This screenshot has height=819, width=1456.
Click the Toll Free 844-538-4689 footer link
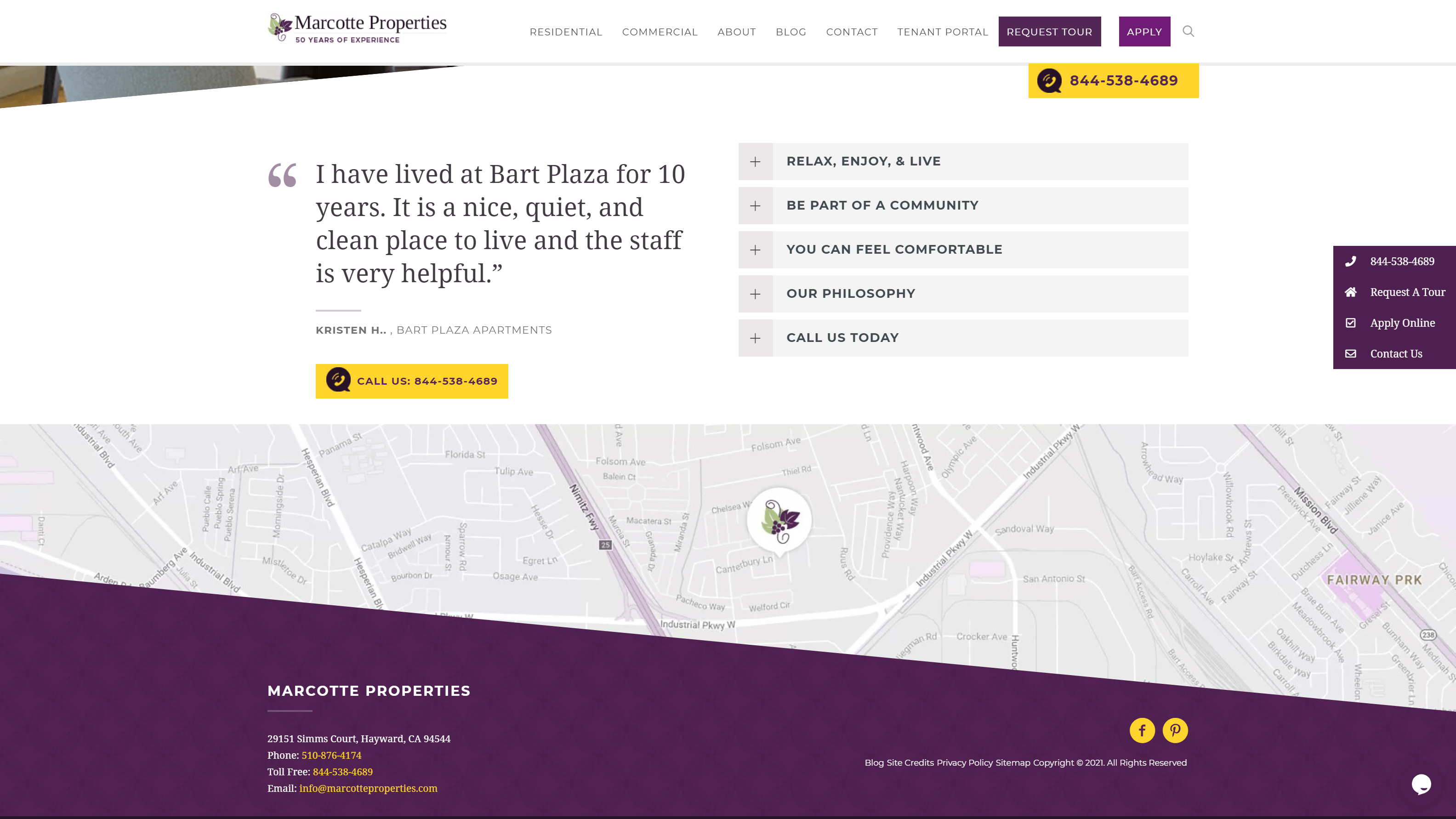click(x=342, y=772)
